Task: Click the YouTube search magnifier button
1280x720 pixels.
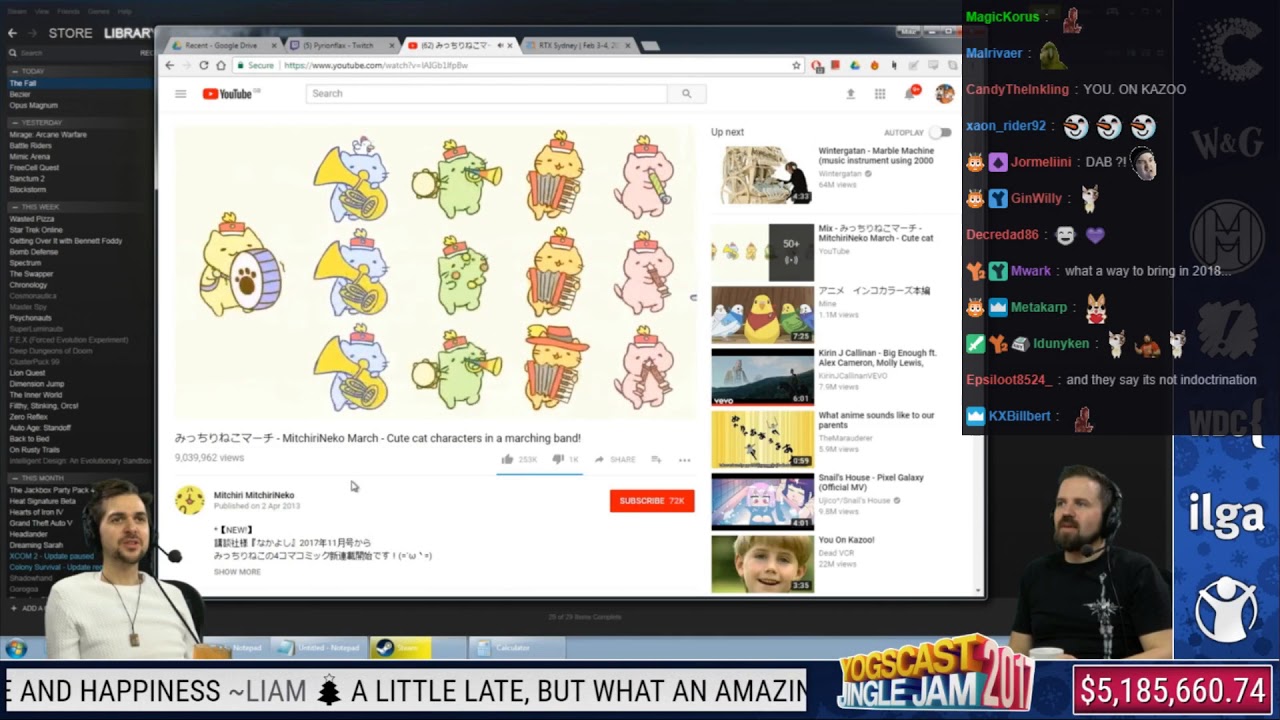Action: tap(686, 94)
